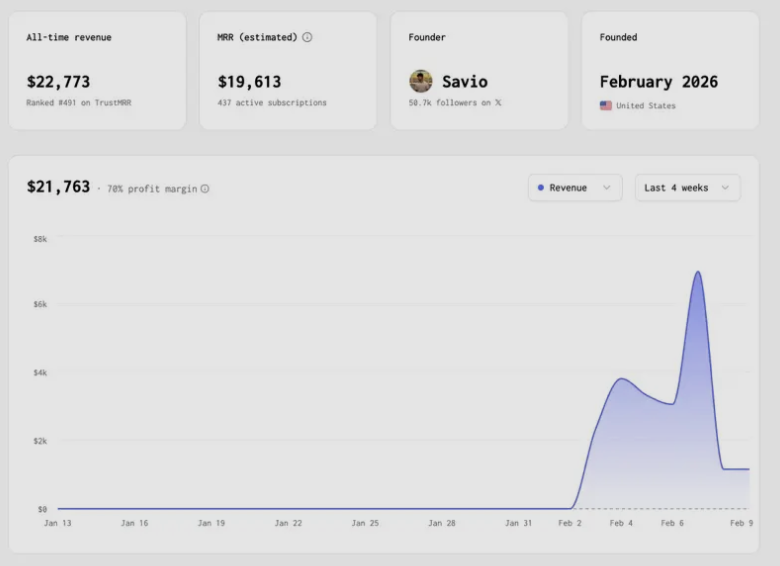Click the February 2026 founded date
The image size is (780, 566).
coord(658,82)
